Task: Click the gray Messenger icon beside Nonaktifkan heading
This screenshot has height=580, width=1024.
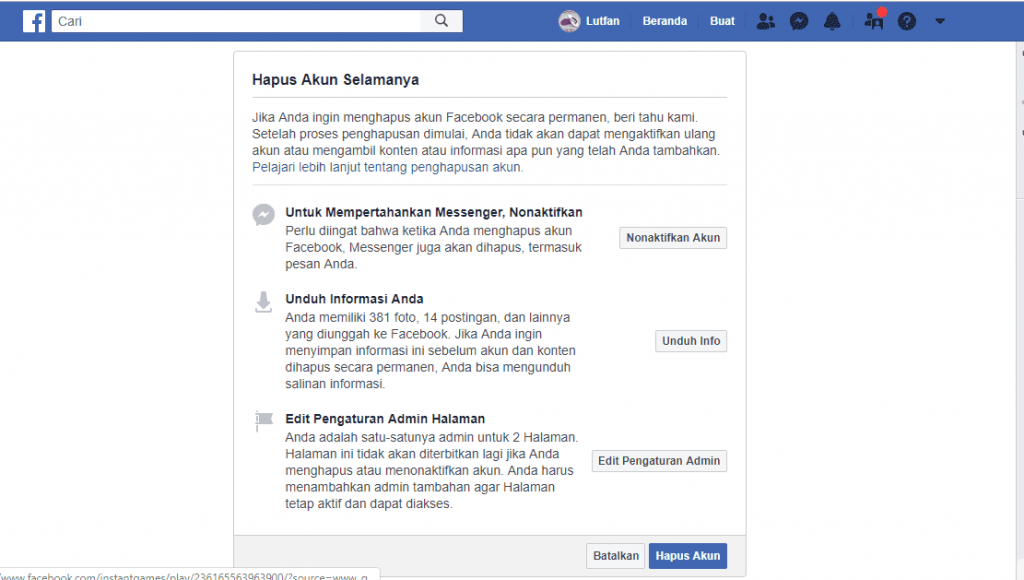Action: (264, 214)
